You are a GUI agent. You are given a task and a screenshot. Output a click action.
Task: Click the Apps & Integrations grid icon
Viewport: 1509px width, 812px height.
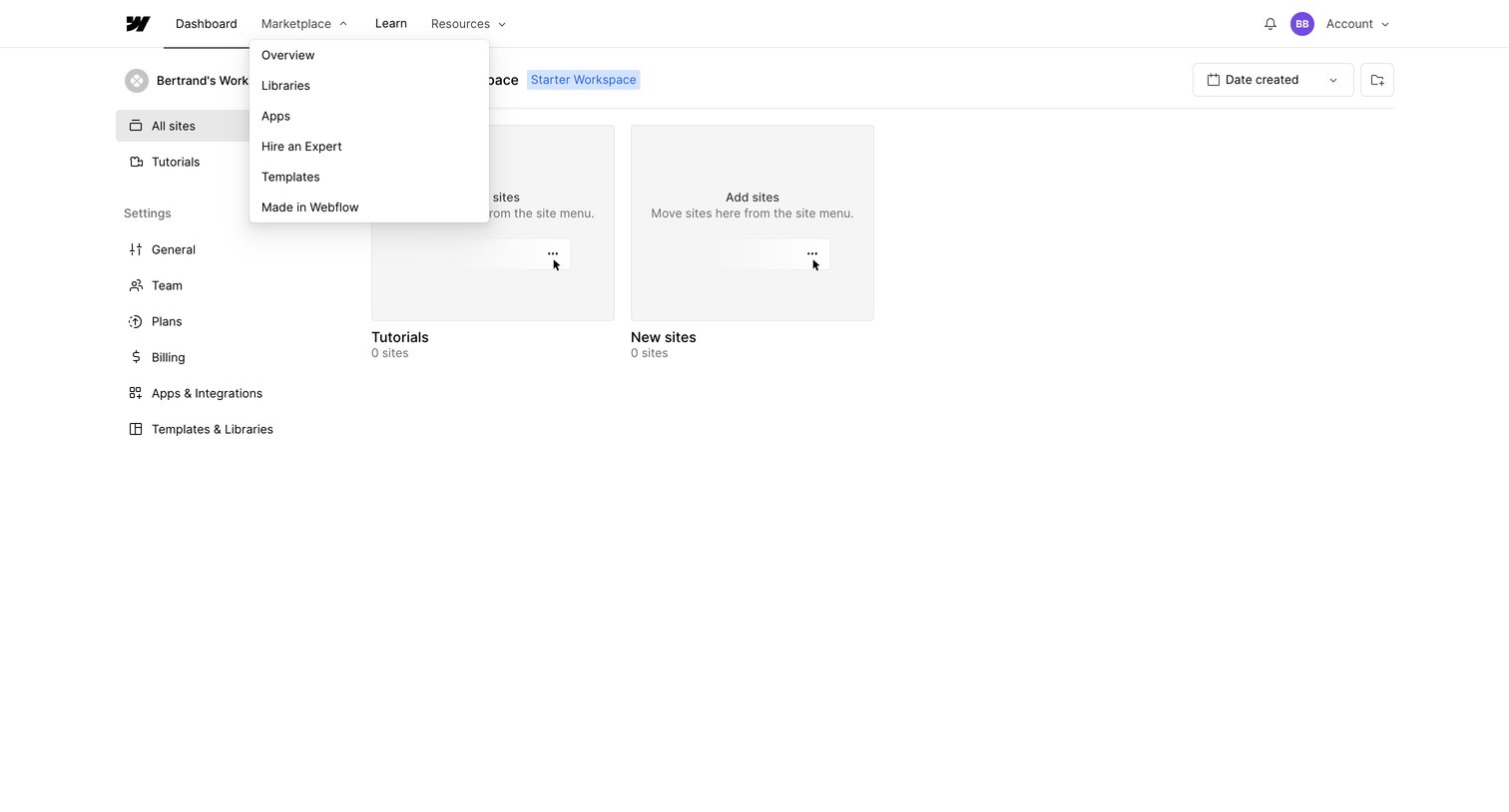(136, 393)
